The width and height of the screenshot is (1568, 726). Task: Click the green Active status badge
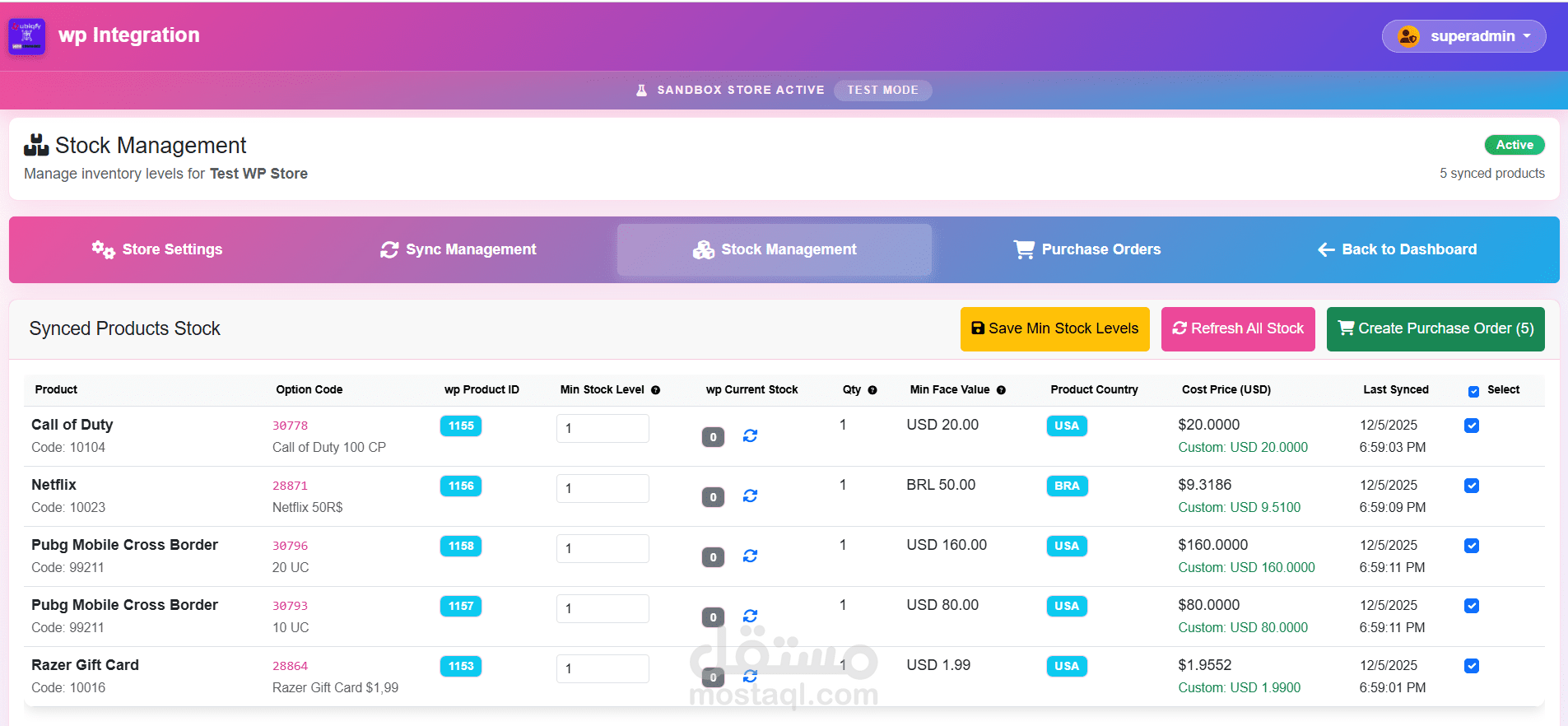coord(1514,145)
